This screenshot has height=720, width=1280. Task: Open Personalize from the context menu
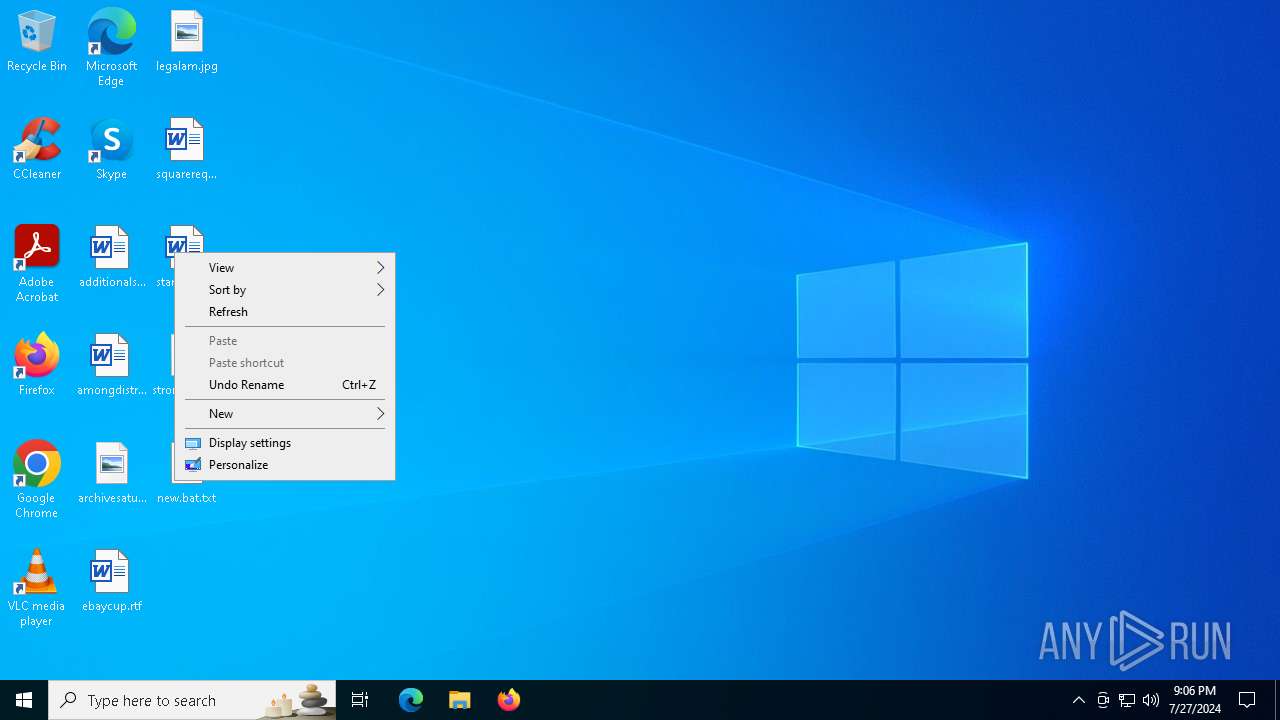point(285,465)
